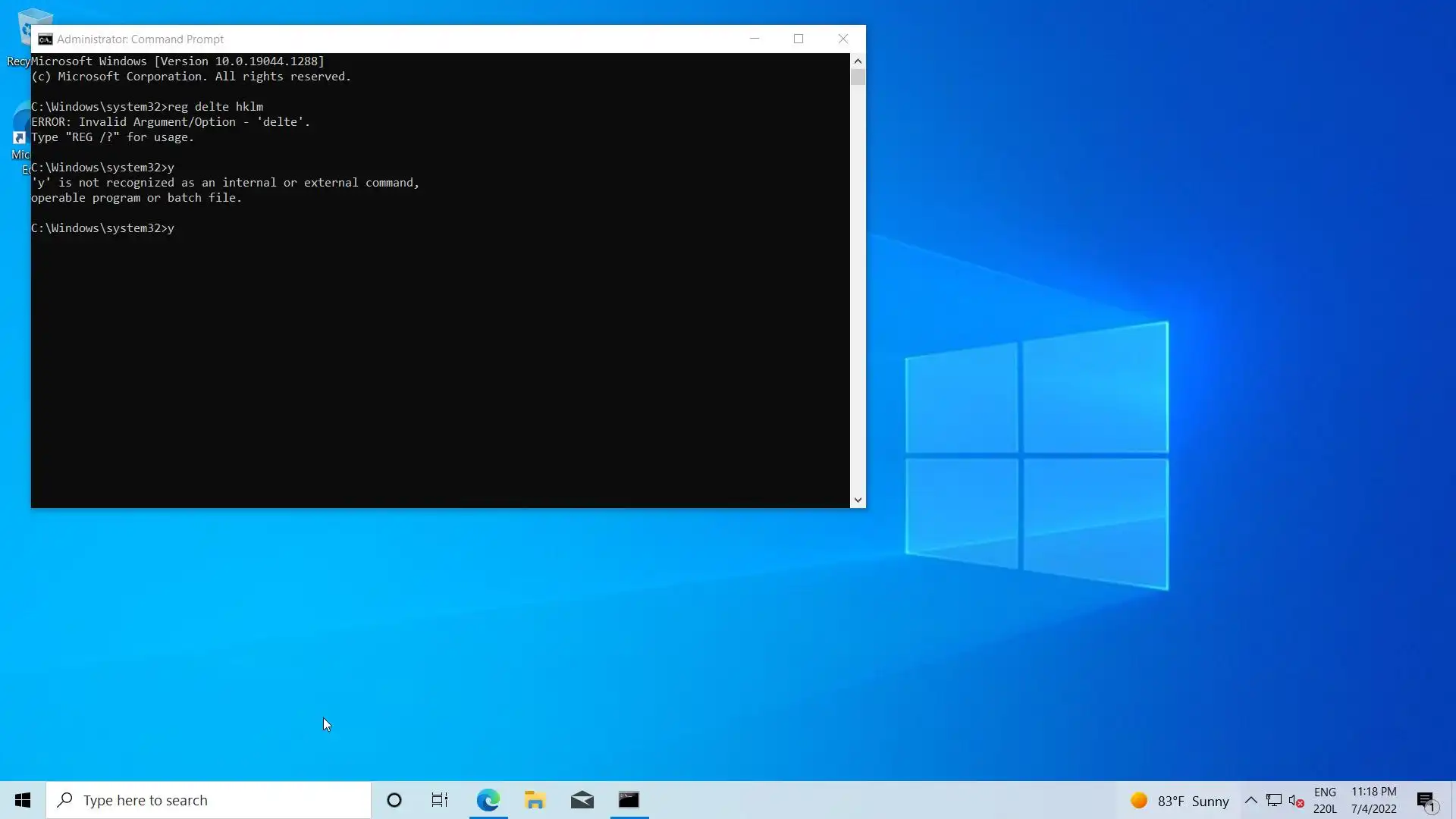Open the network status tray icon

(x=1274, y=800)
